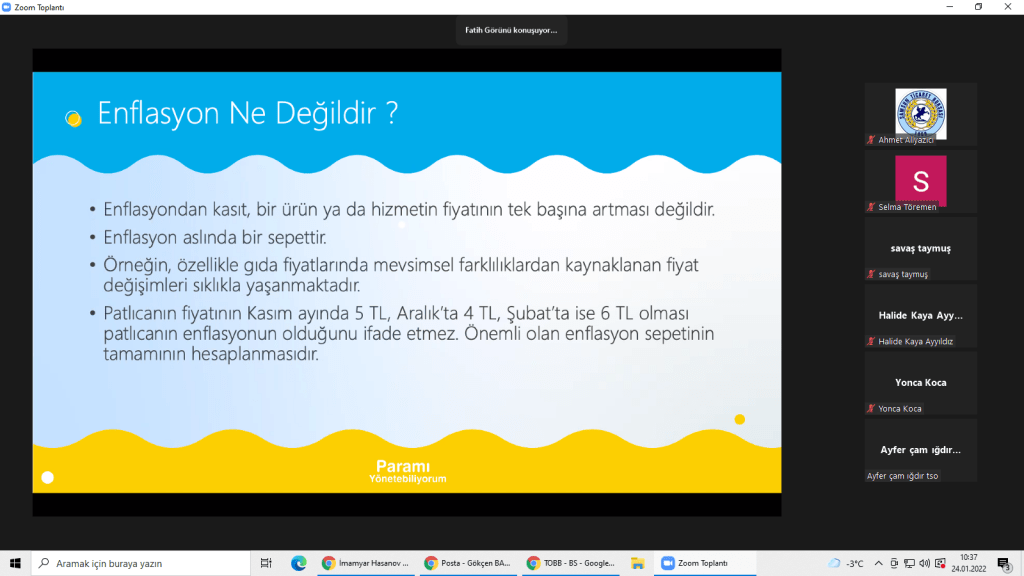Click the camera-in-use tray icon
Viewport: 1024px width, 576px height.
click(x=894, y=563)
